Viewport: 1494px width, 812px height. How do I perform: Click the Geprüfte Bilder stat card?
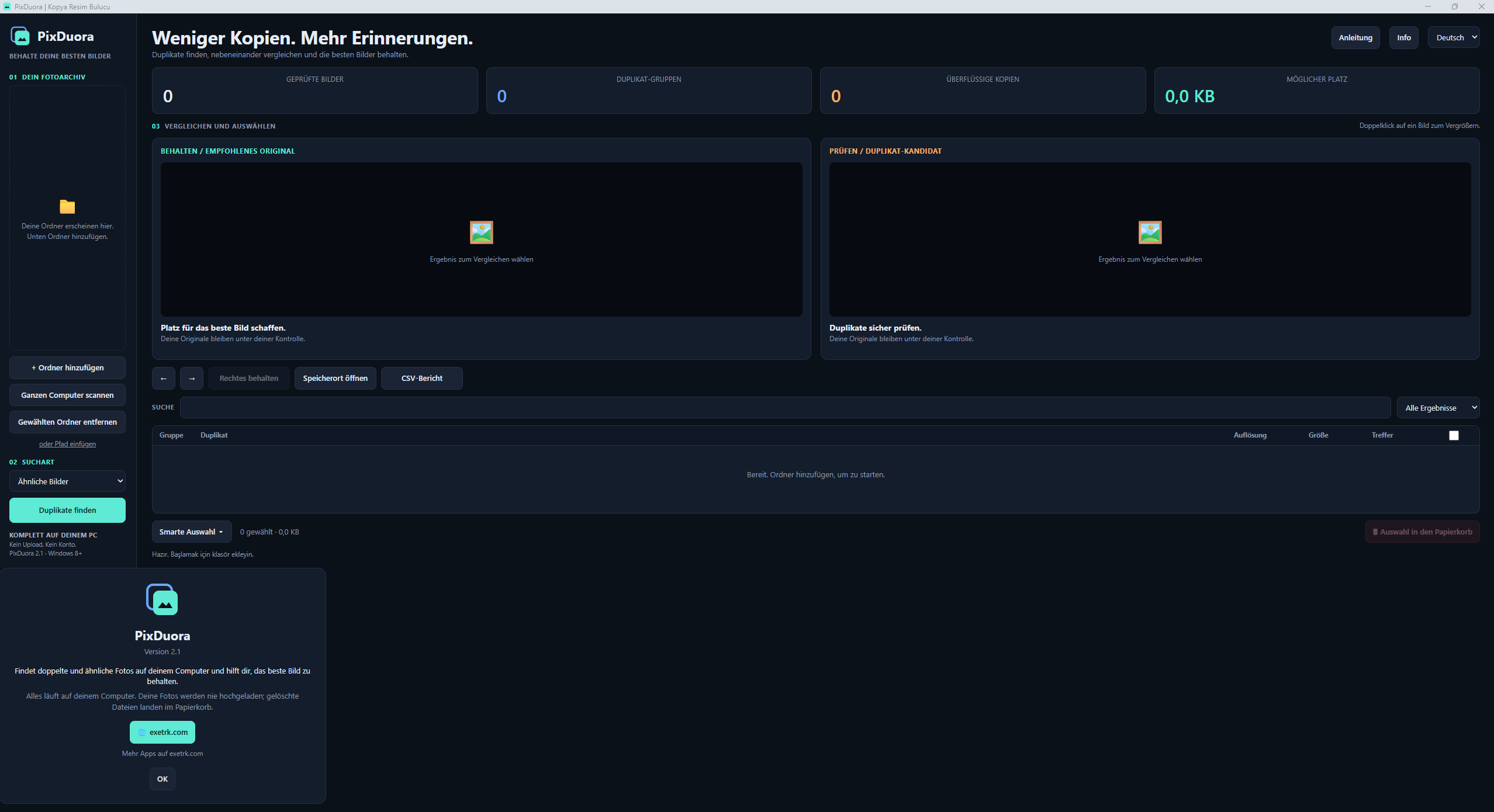314,91
